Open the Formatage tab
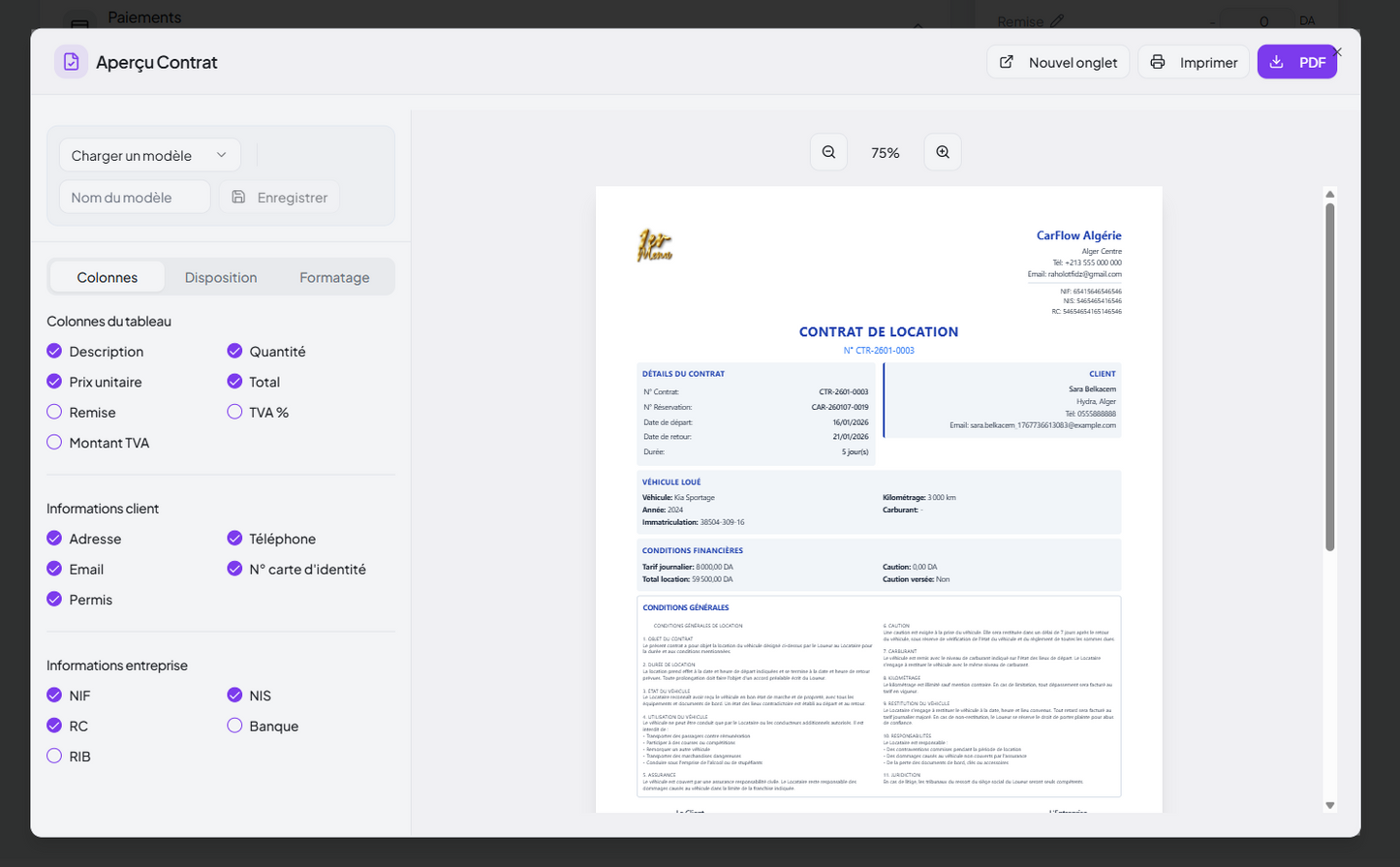1400x867 pixels. (x=334, y=277)
